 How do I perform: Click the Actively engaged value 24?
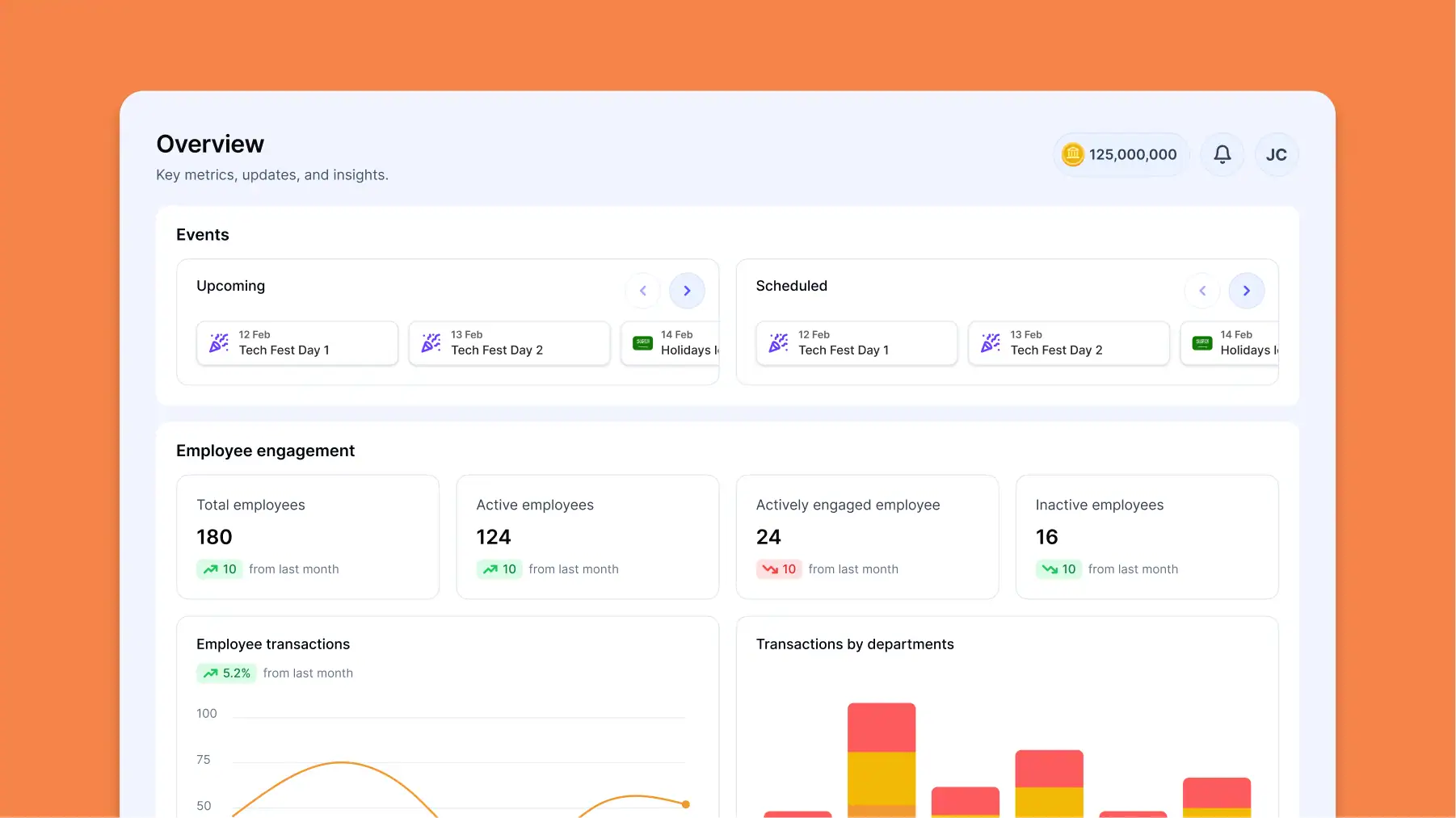pyautogui.click(x=768, y=537)
